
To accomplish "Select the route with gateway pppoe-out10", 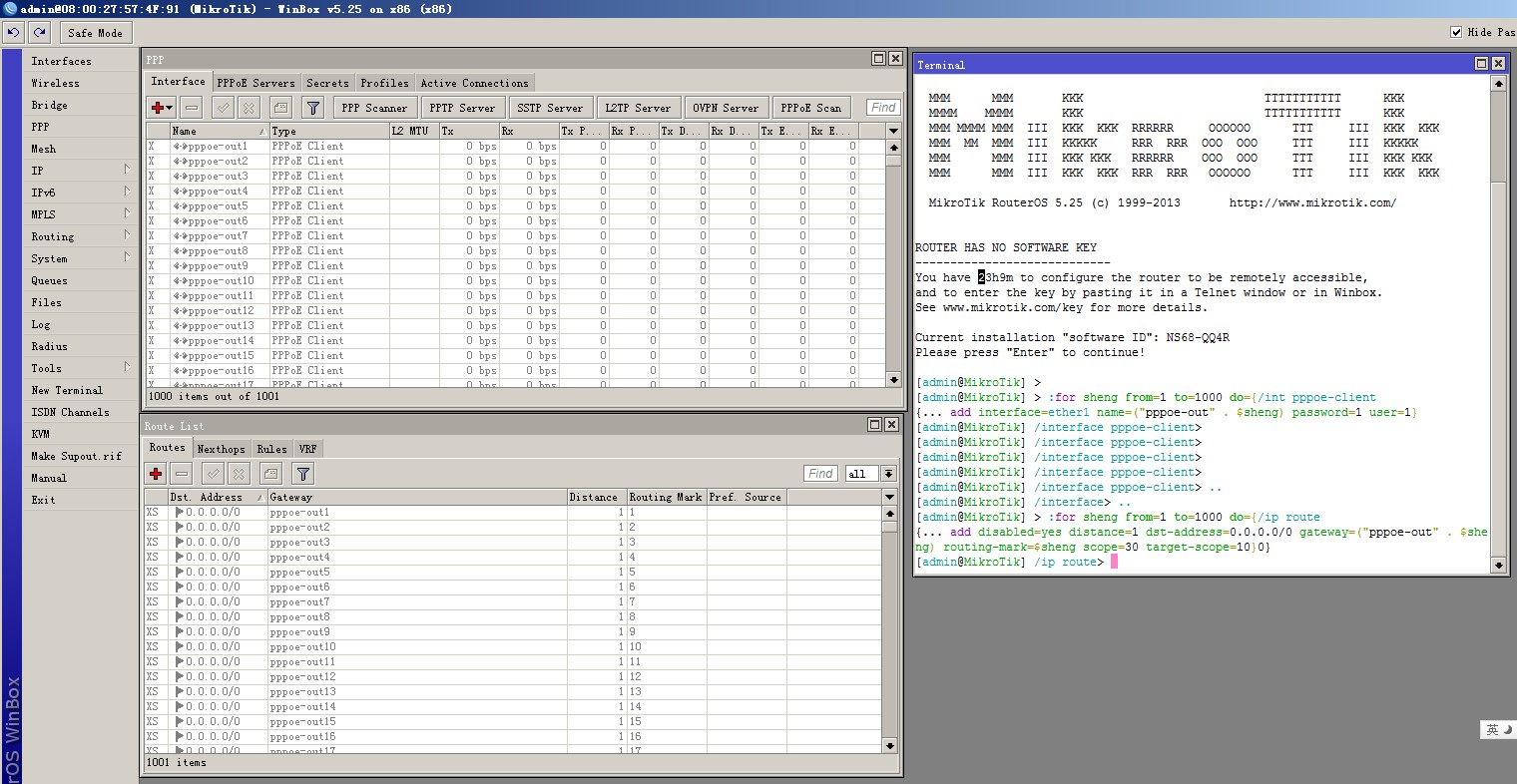I will coord(514,647).
